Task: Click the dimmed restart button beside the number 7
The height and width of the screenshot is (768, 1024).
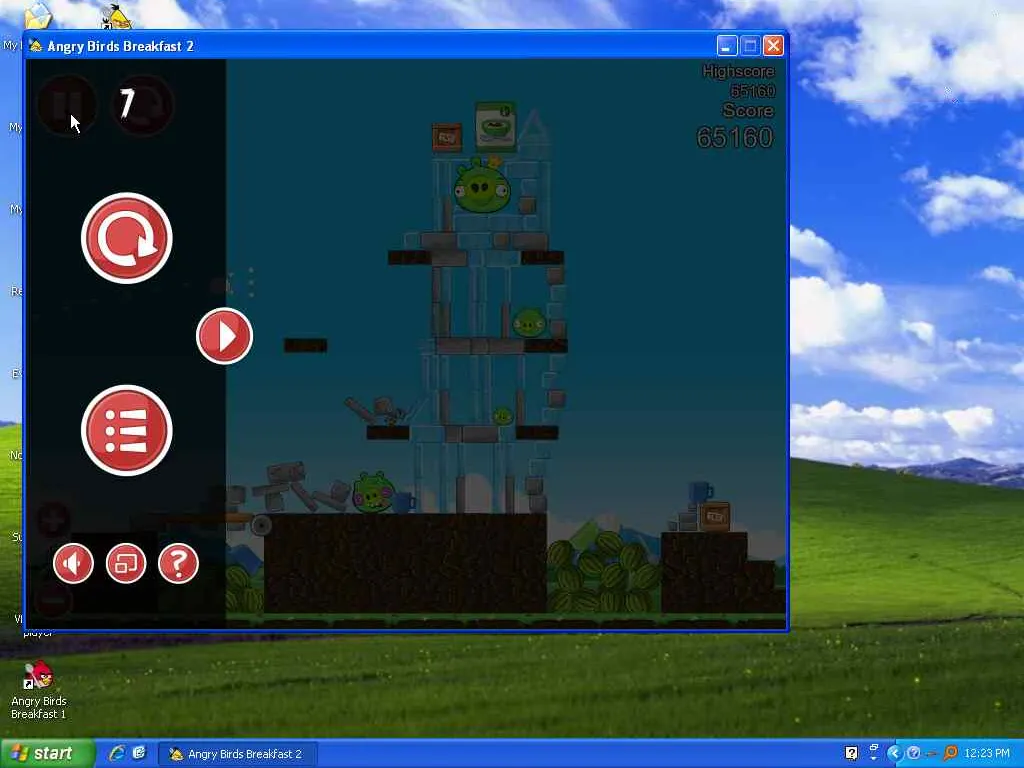Action: (145, 104)
